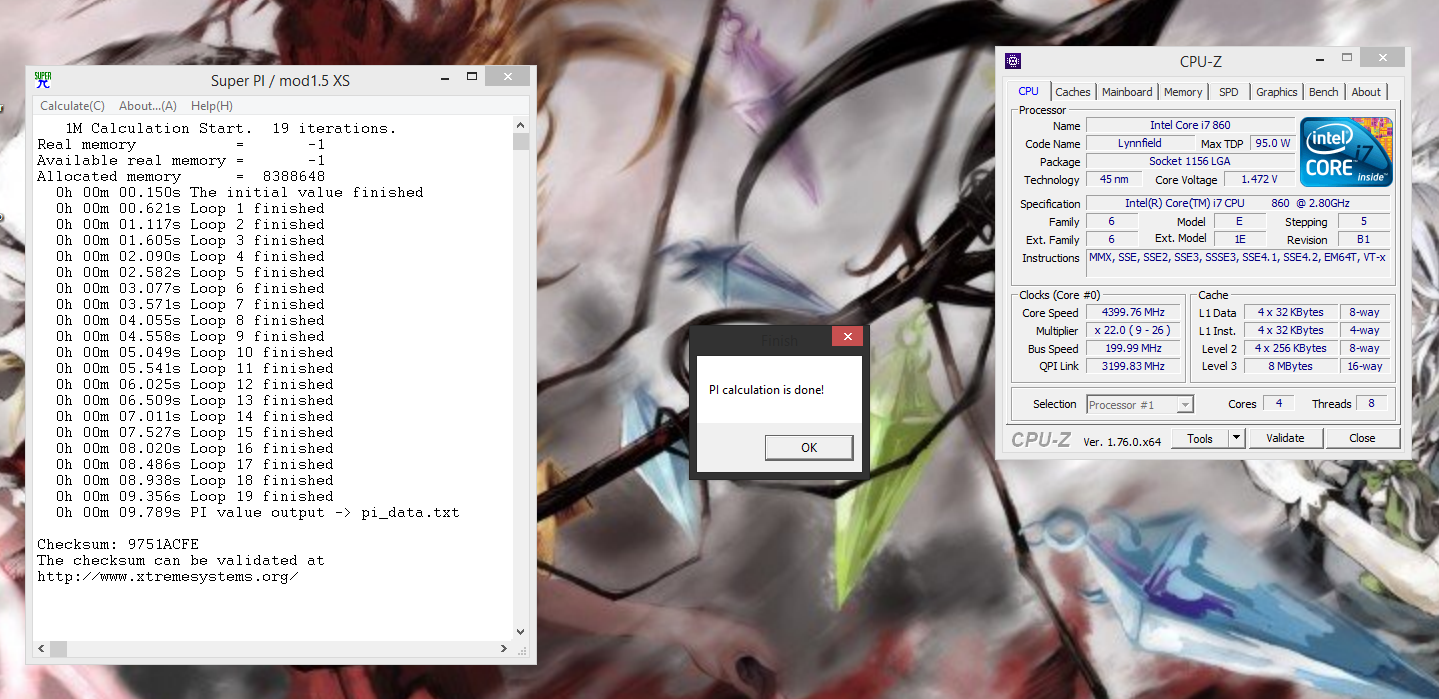This screenshot has height=699, width=1439.
Task: Click the 'Loop 10 finished' line
Action: (x=195, y=352)
